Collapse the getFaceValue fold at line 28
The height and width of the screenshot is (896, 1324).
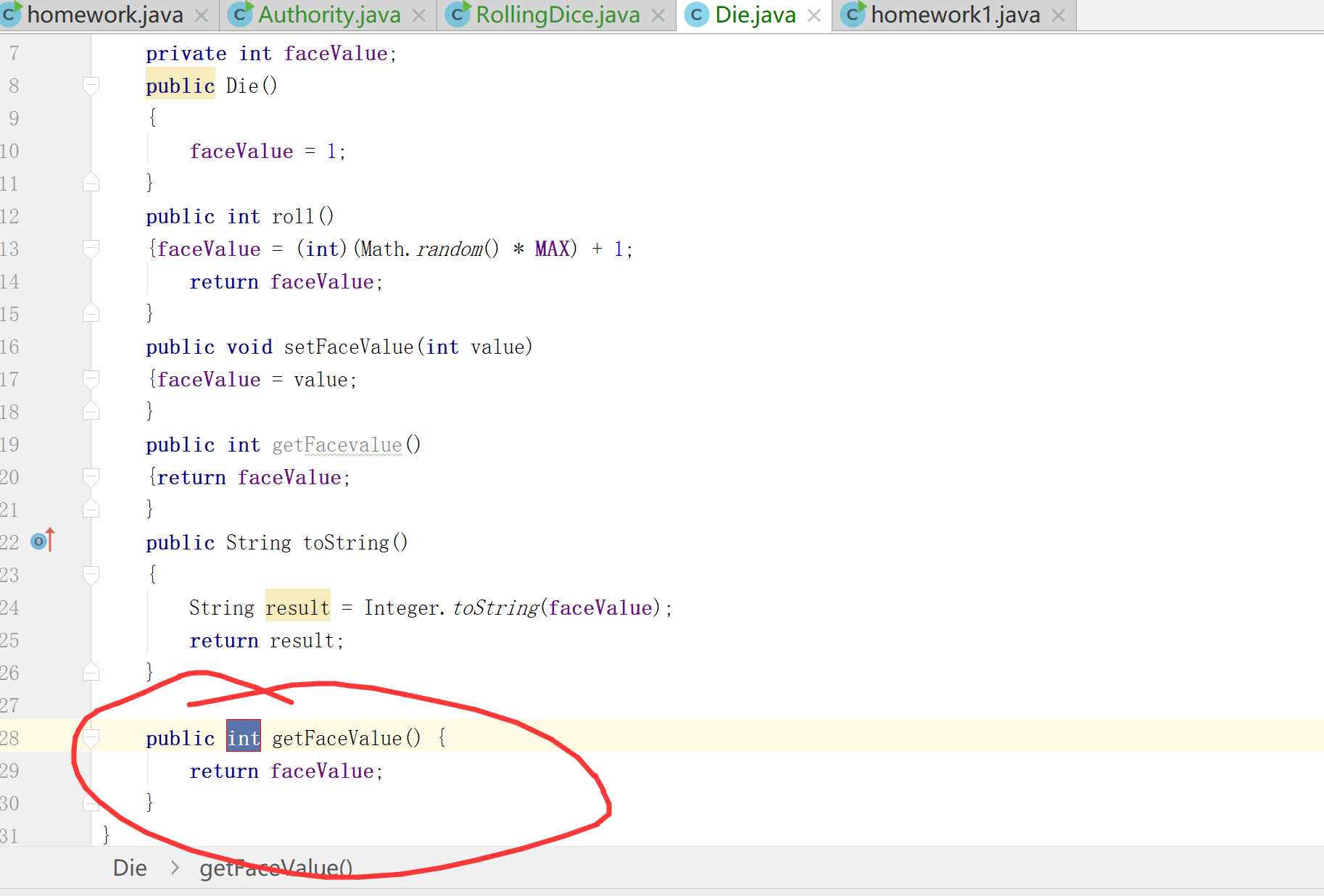coord(91,738)
